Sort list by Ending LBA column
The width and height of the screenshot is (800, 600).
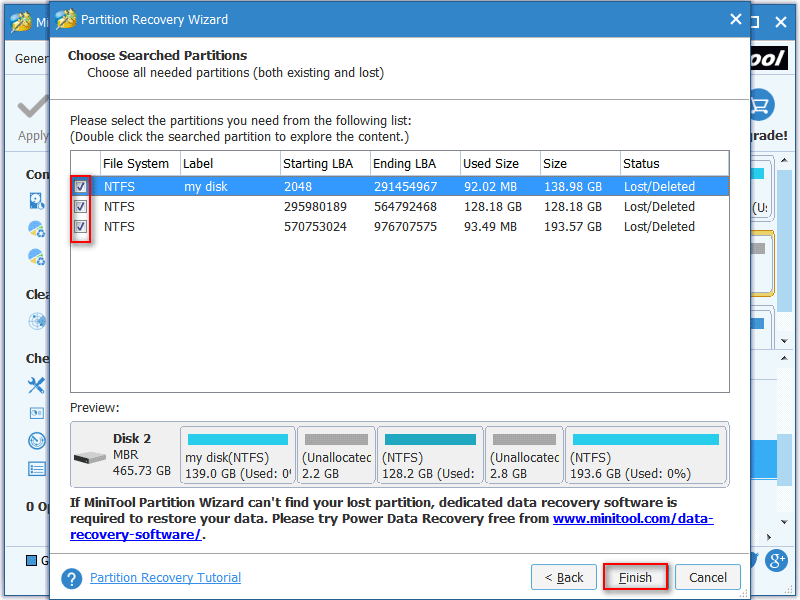point(415,164)
